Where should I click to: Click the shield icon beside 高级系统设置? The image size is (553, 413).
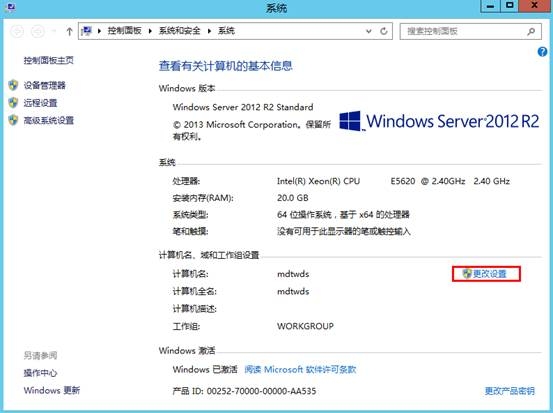(x=13, y=120)
